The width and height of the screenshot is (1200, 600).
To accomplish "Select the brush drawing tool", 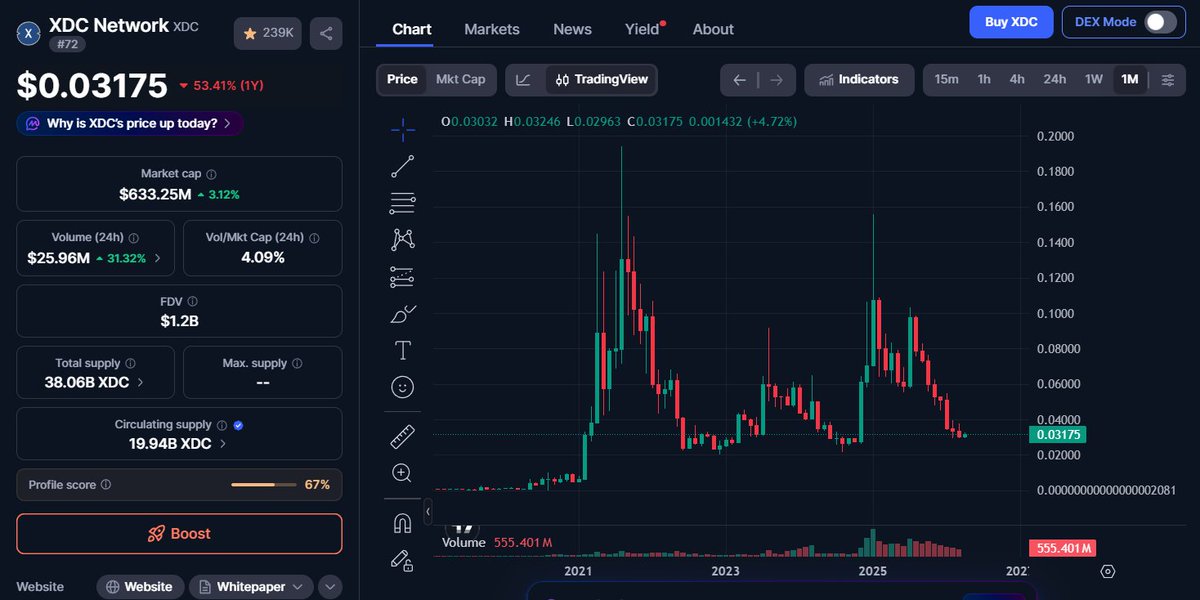I will click(403, 314).
